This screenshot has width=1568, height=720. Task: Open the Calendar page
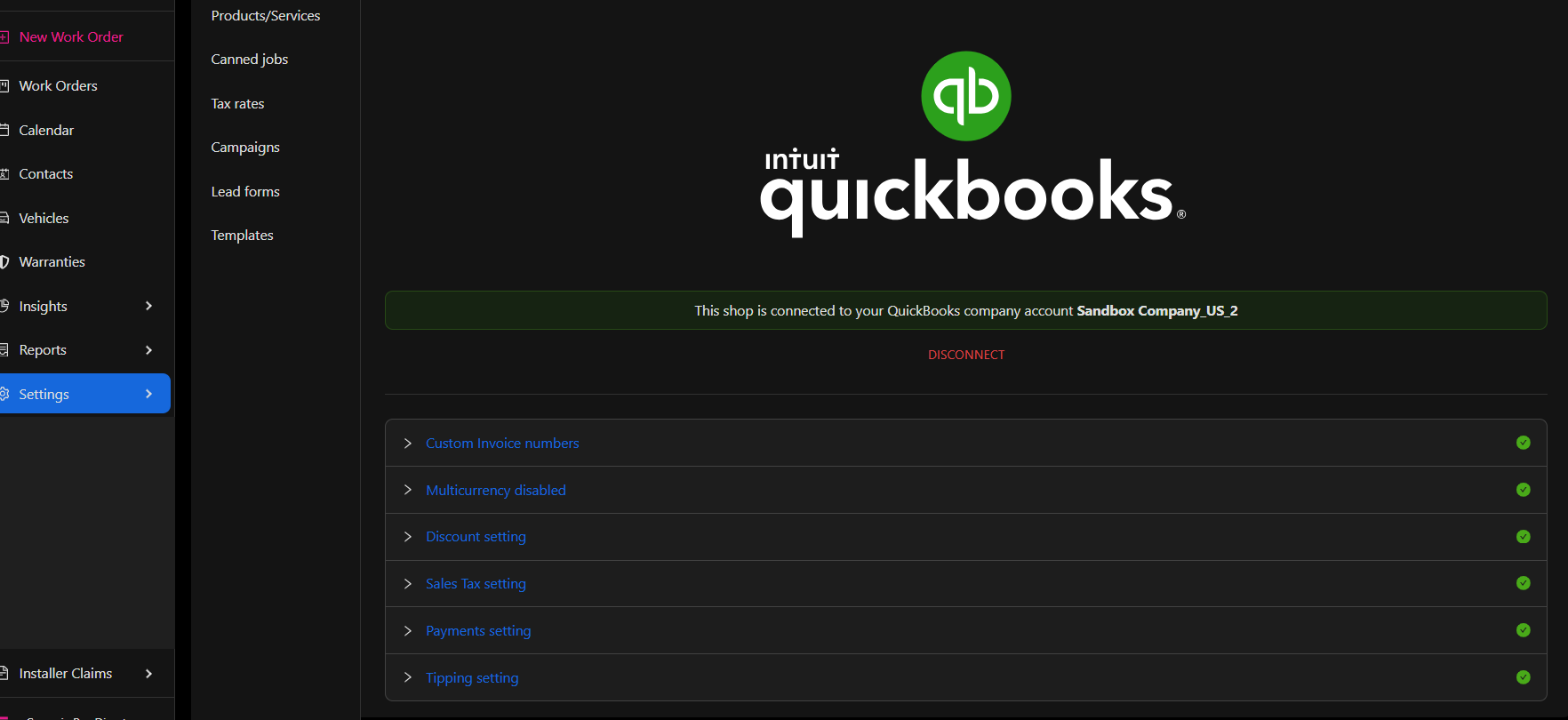(x=46, y=131)
